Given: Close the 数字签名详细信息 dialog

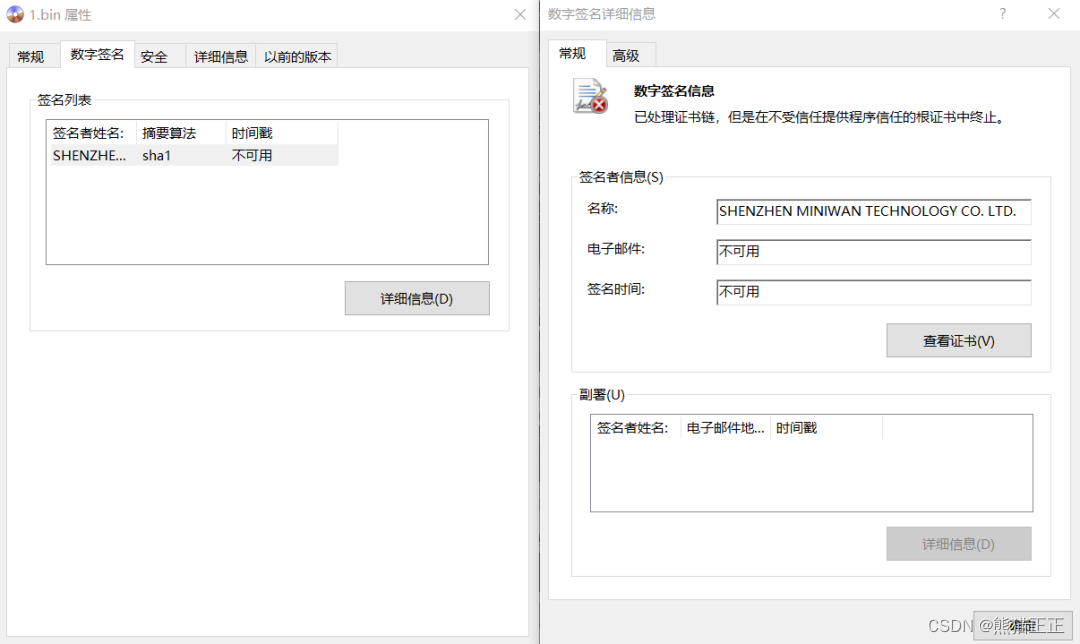Looking at the screenshot, I should coord(1054,14).
